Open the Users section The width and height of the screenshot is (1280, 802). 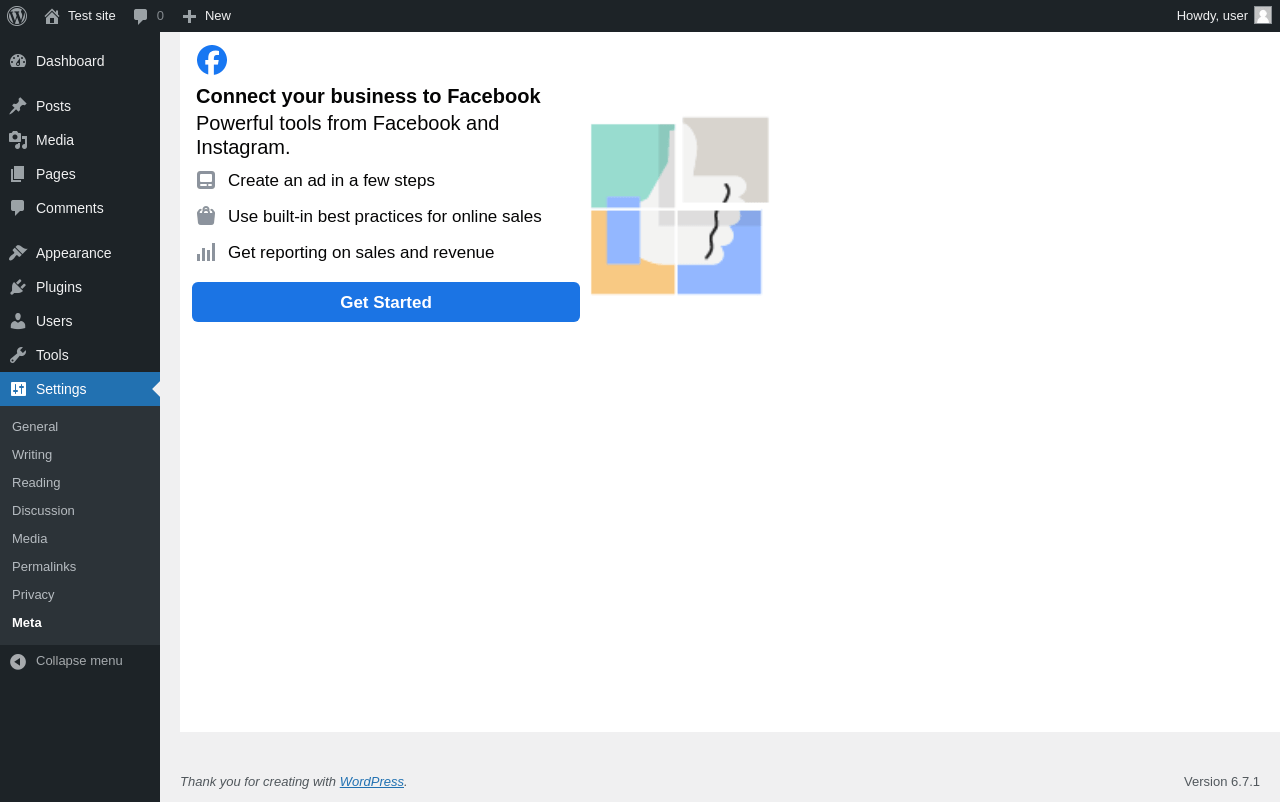point(80,321)
